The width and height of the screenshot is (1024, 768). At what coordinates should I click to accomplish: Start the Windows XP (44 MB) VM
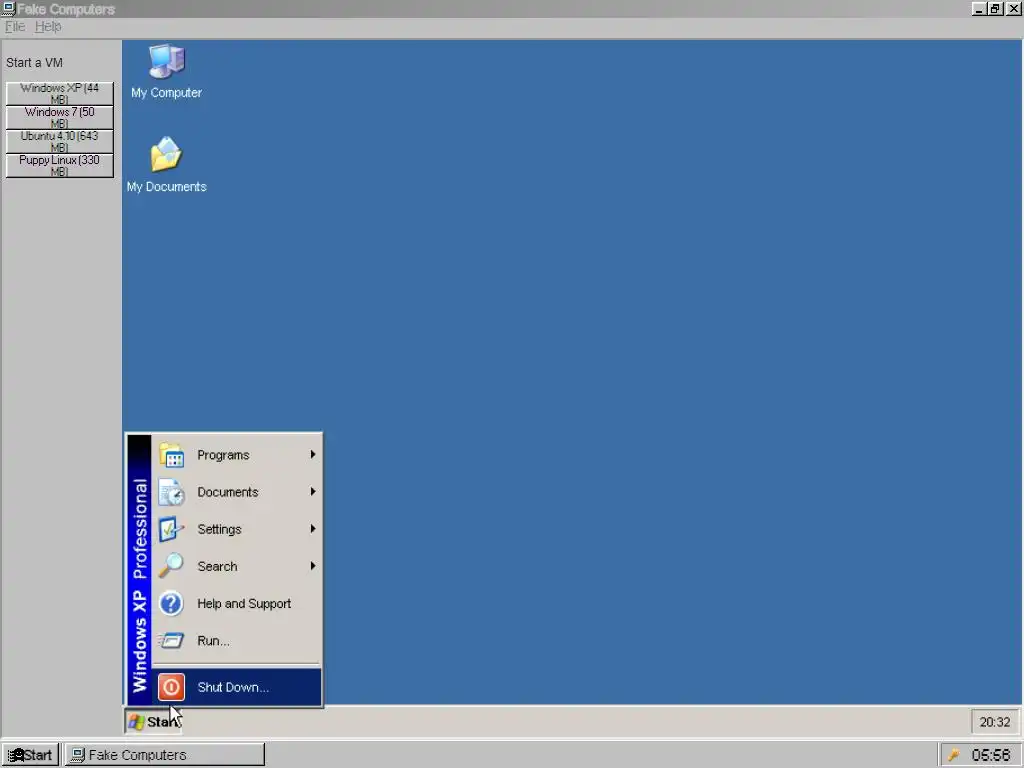click(59, 93)
